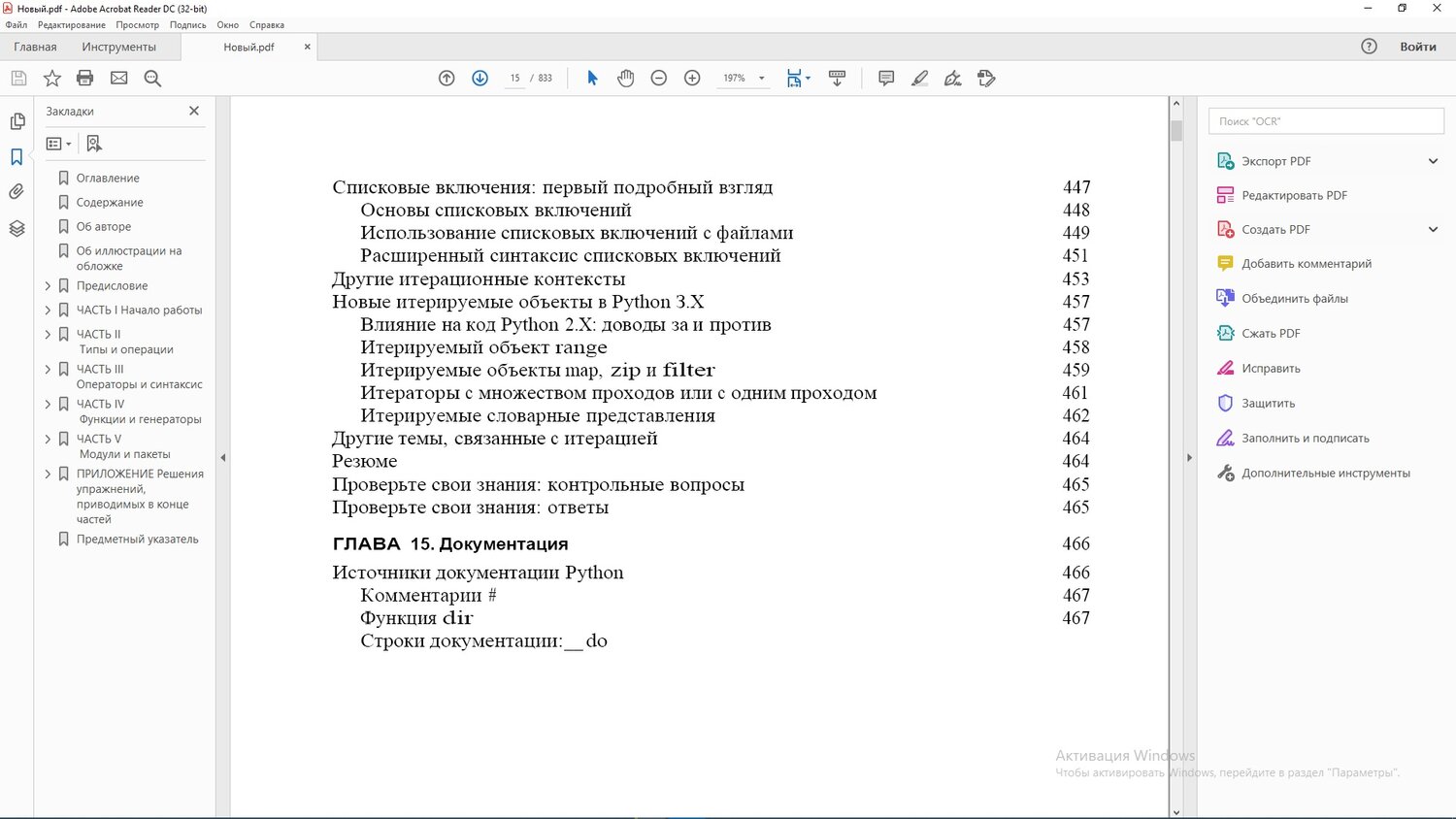Jump to Содержание bookmark
Image resolution: width=1456 pixels, height=819 pixels.
point(110,203)
